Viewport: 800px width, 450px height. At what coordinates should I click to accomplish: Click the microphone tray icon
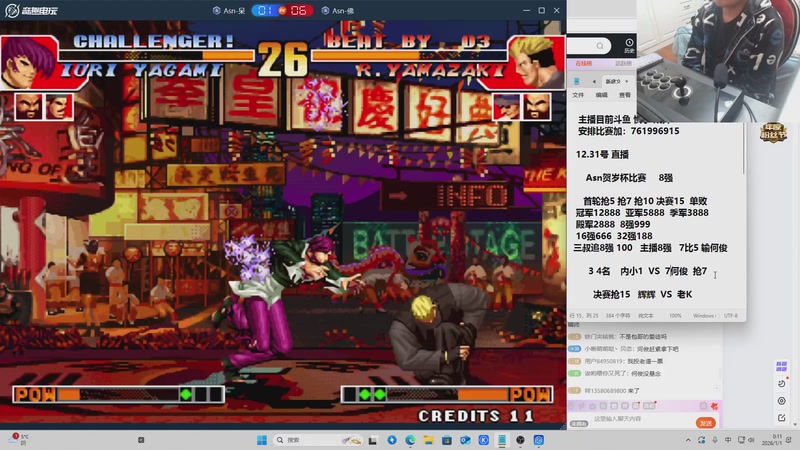715,440
